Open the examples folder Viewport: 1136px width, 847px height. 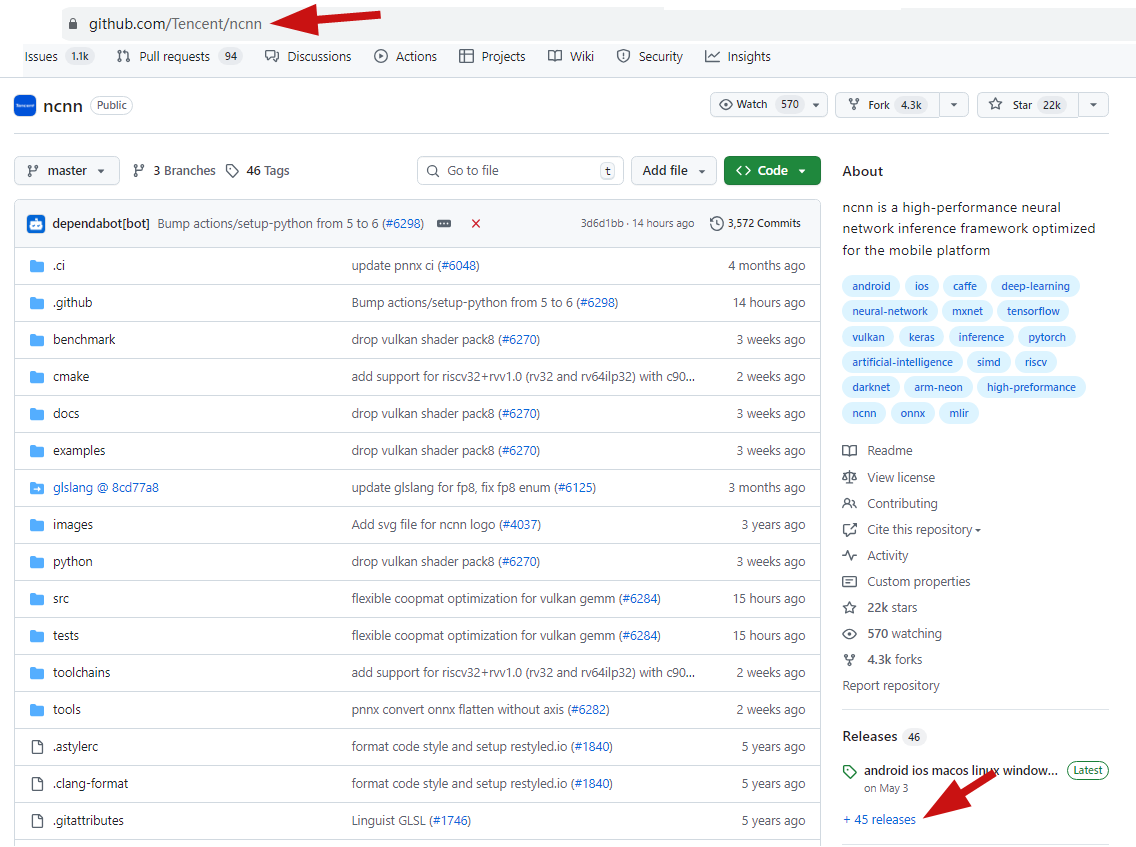(79, 451)
